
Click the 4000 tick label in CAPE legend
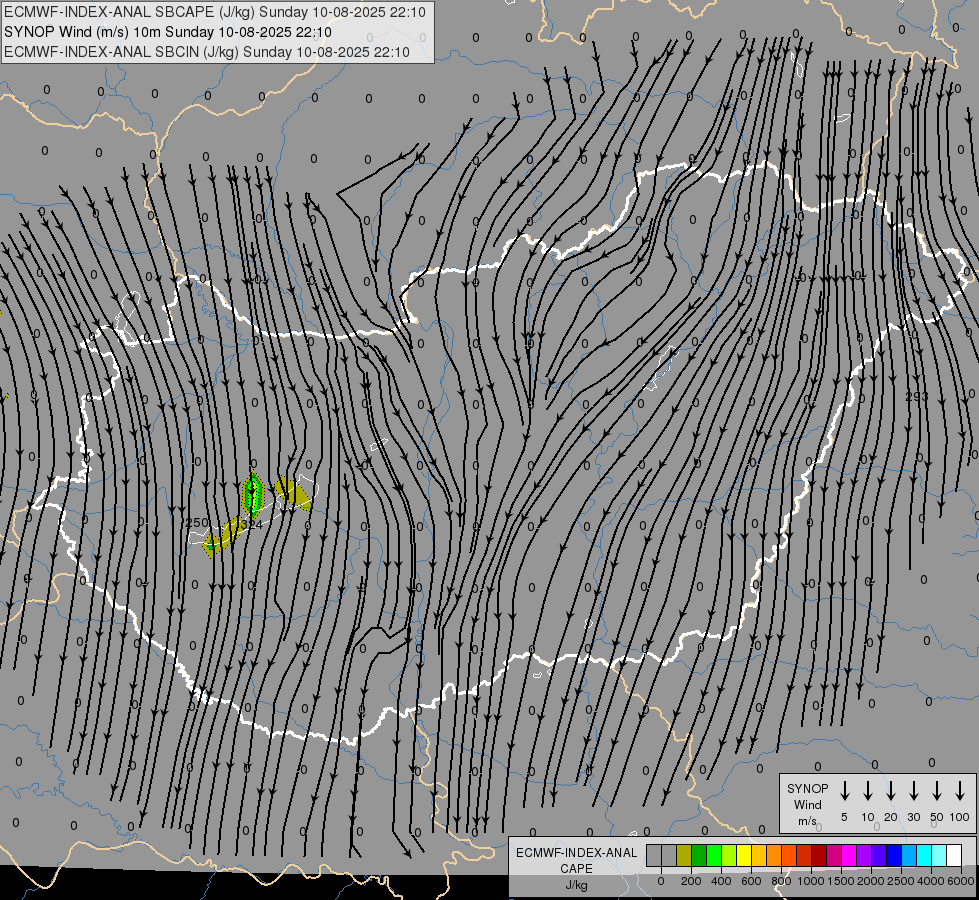pos(931,881)
